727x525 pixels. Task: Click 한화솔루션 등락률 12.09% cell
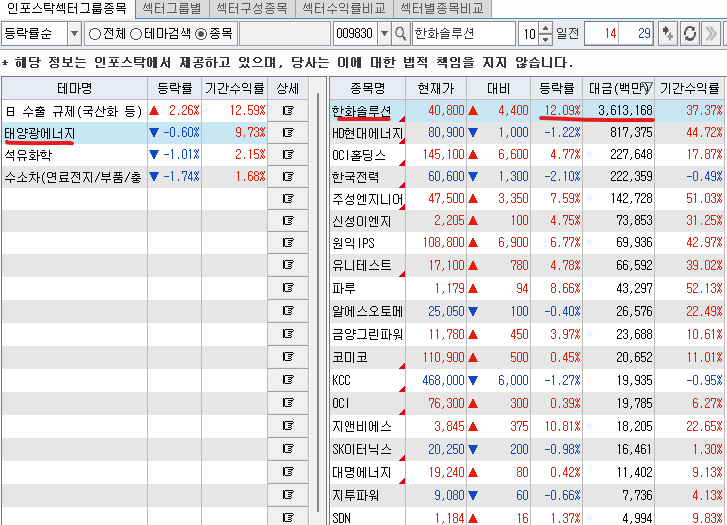(556, 111)
